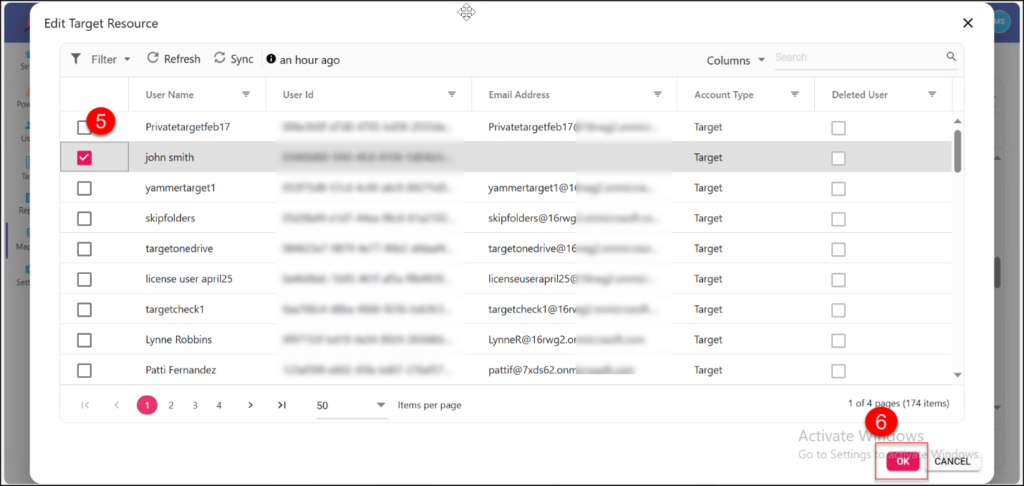Confirm selection with OK button
This screenshot has height=486, width=1024.
point(903,461)
